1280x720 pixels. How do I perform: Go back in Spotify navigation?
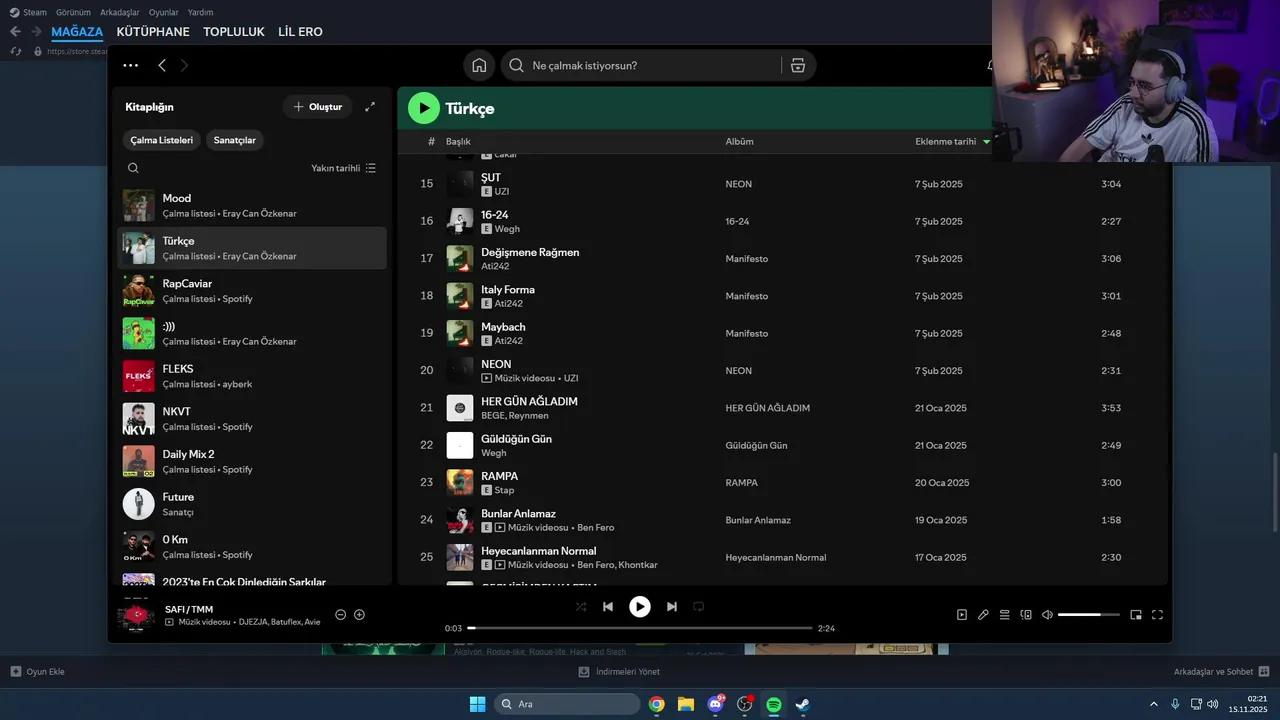[162, 65]
